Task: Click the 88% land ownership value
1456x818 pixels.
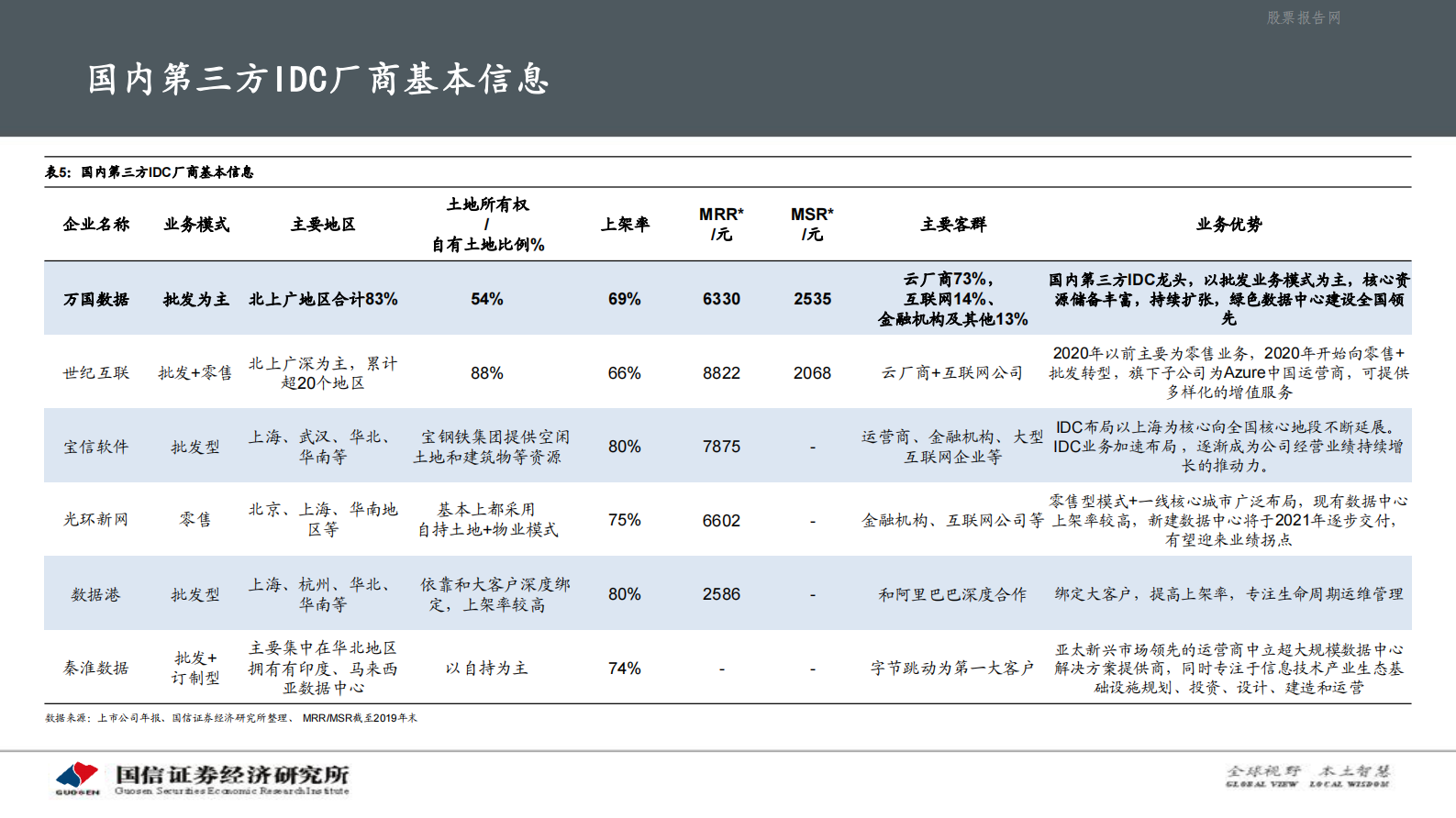Action: pyautogui.click(x=487, y=373)
